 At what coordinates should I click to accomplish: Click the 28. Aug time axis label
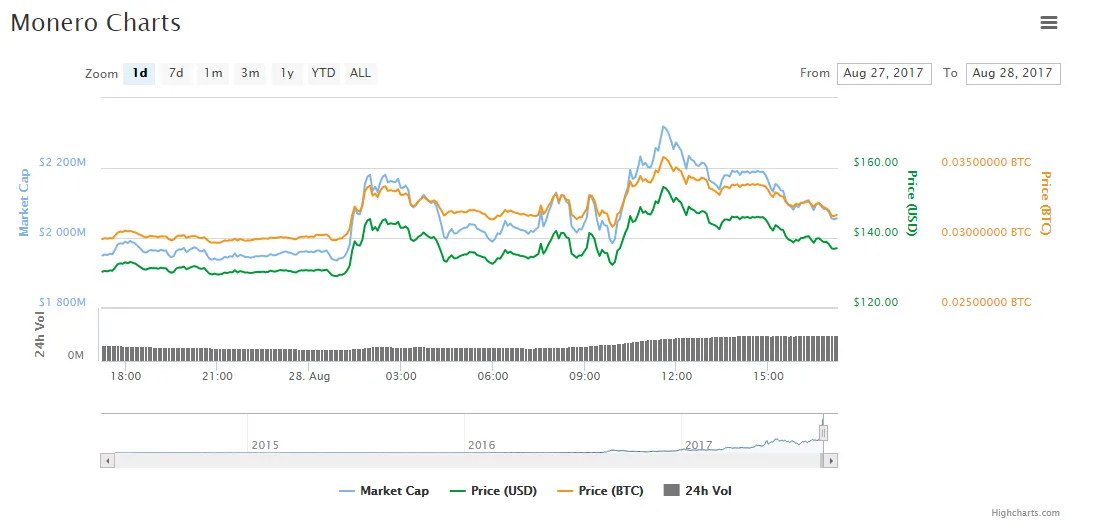[309, 376]
